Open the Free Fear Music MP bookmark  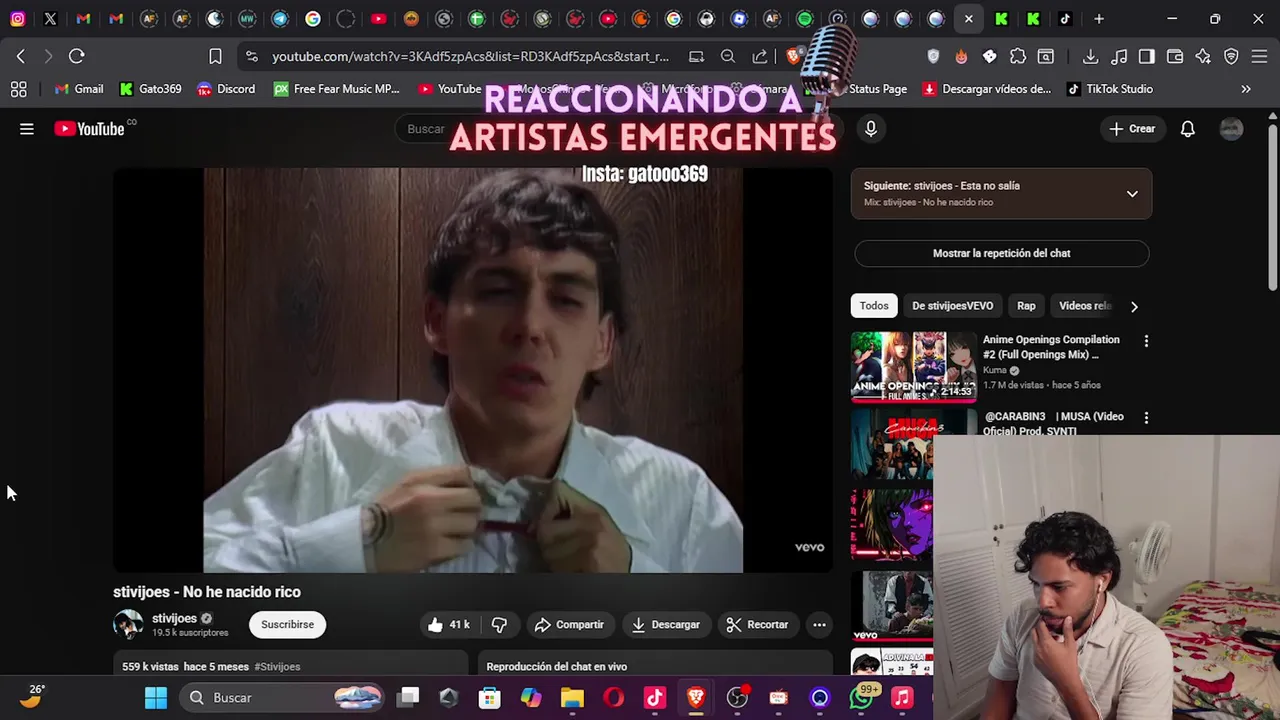pos(336,89)
